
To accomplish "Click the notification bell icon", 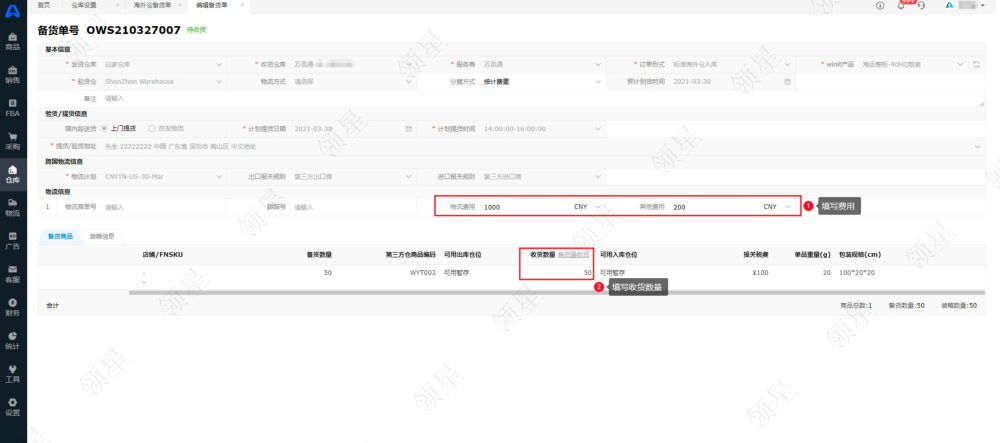I will point(900,5).
